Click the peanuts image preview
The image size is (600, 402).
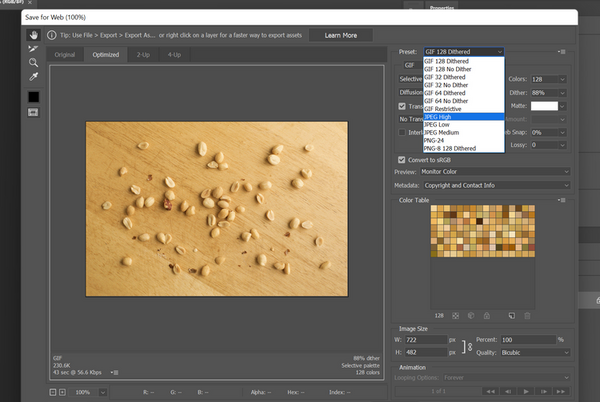coord(217,209)
